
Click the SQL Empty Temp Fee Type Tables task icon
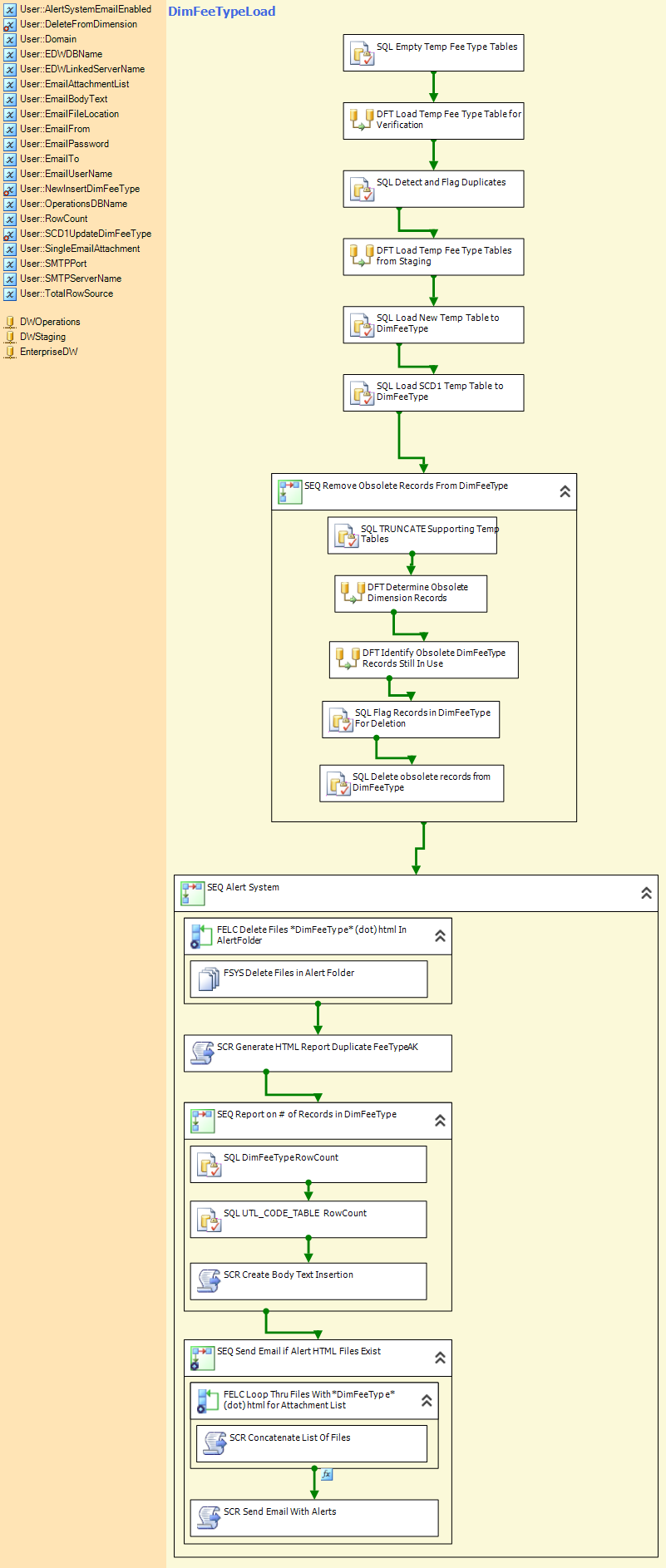363,54
